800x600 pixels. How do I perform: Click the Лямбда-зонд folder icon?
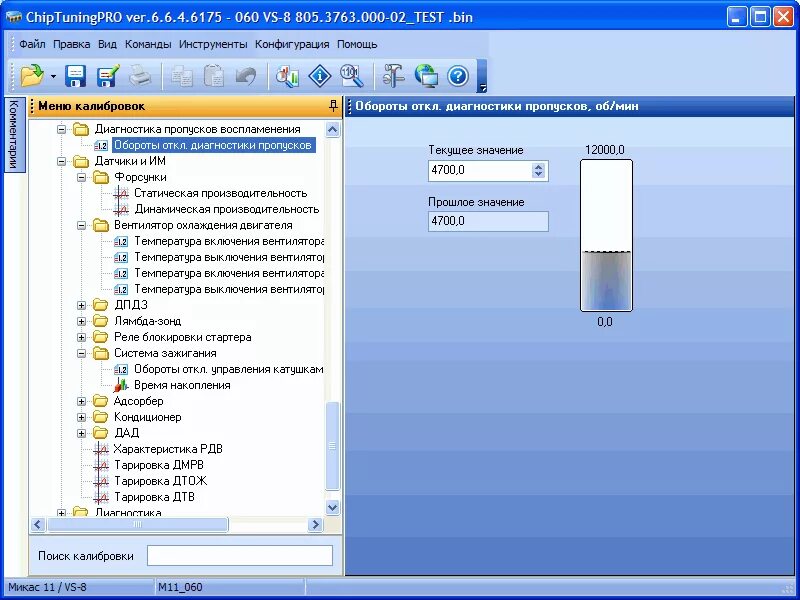(x=101, y=321)
